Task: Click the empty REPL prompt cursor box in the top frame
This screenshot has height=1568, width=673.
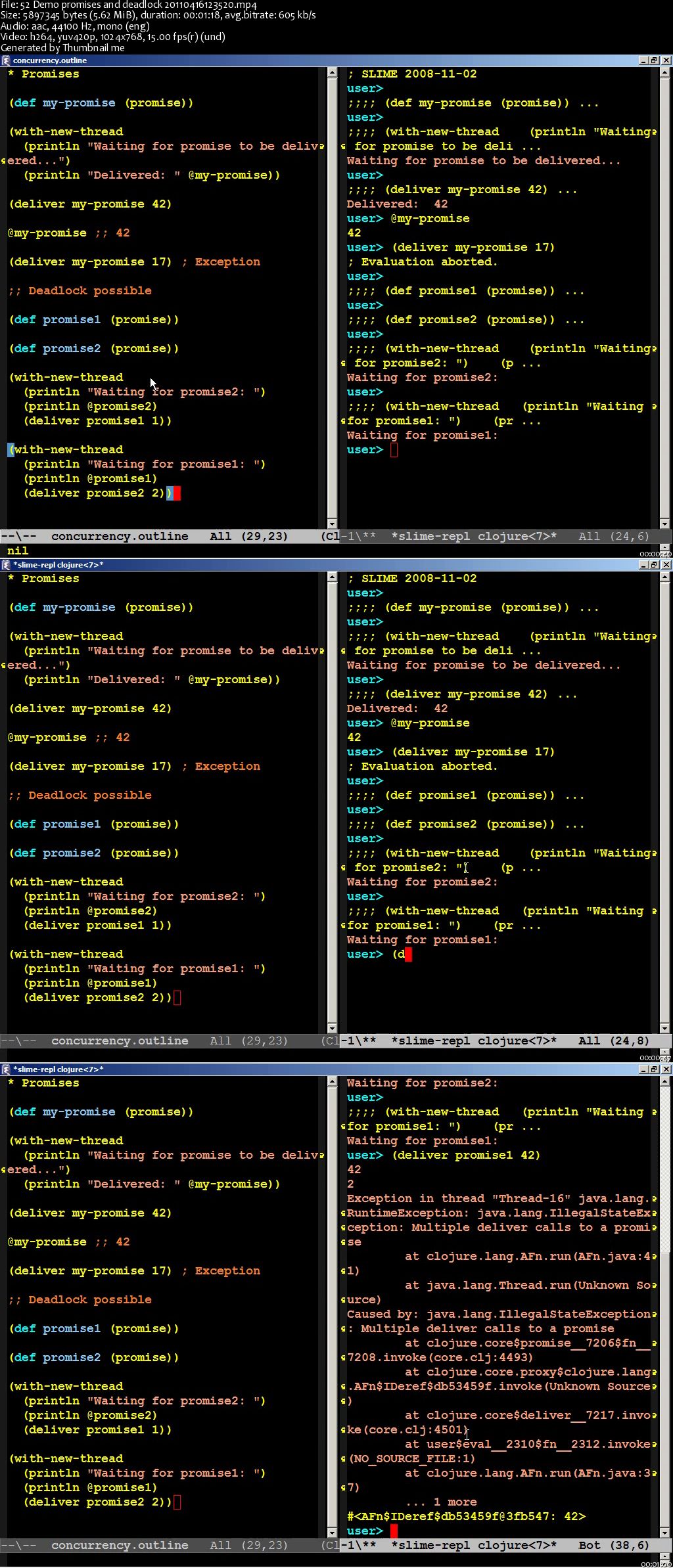Action: click(394, 450)
